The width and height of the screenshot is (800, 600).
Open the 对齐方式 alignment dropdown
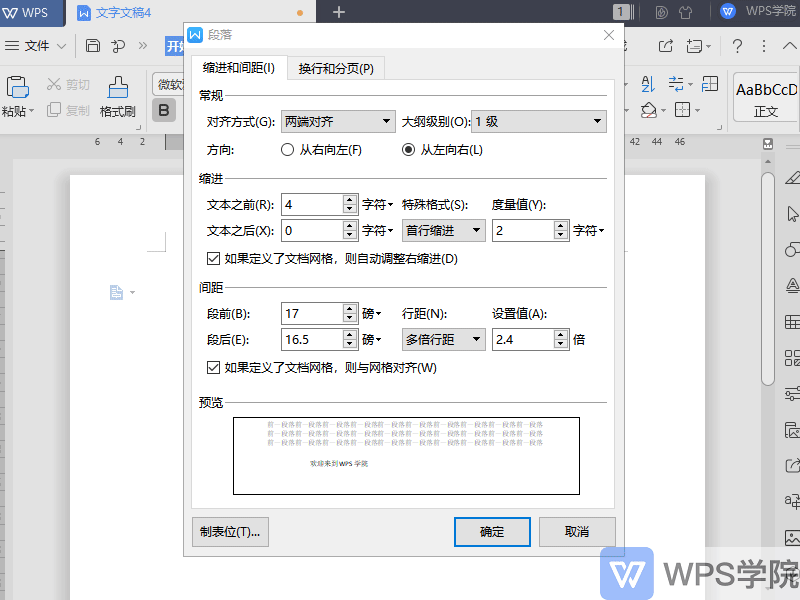tap(338, 122)
